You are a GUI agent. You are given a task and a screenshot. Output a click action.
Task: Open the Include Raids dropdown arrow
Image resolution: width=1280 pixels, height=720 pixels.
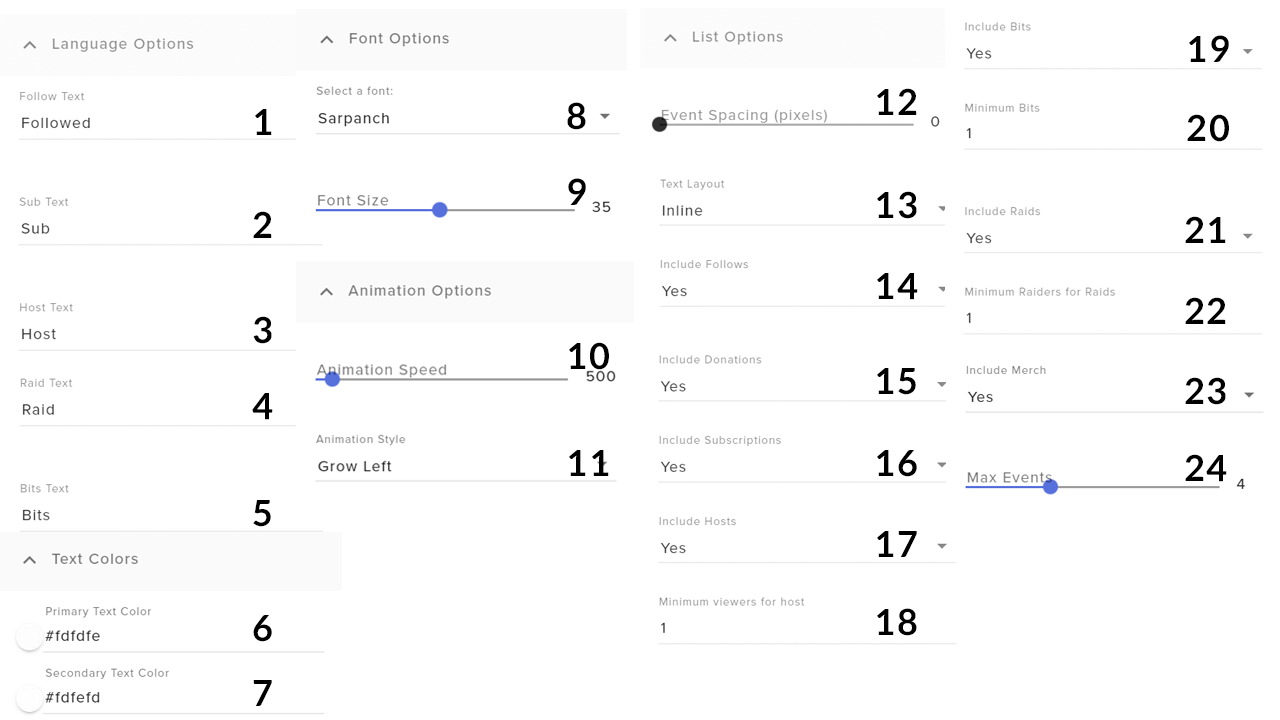pyautogui.click(x=1247, y=237)
